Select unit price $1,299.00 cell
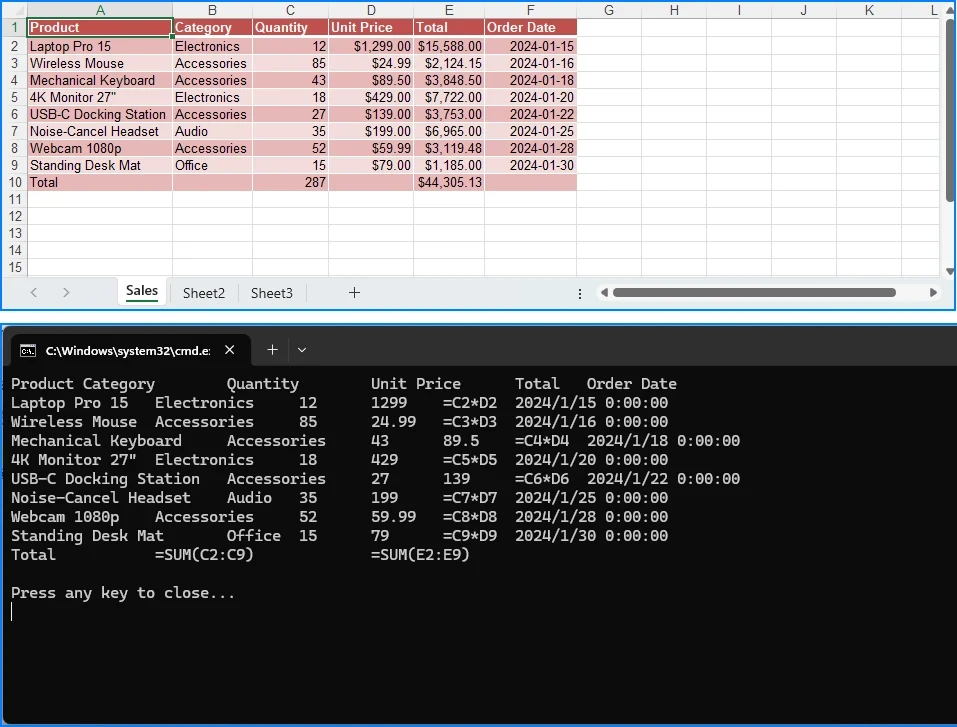This screenshot has width=957, height=727. pyautogui.click(x=371, y=46)
